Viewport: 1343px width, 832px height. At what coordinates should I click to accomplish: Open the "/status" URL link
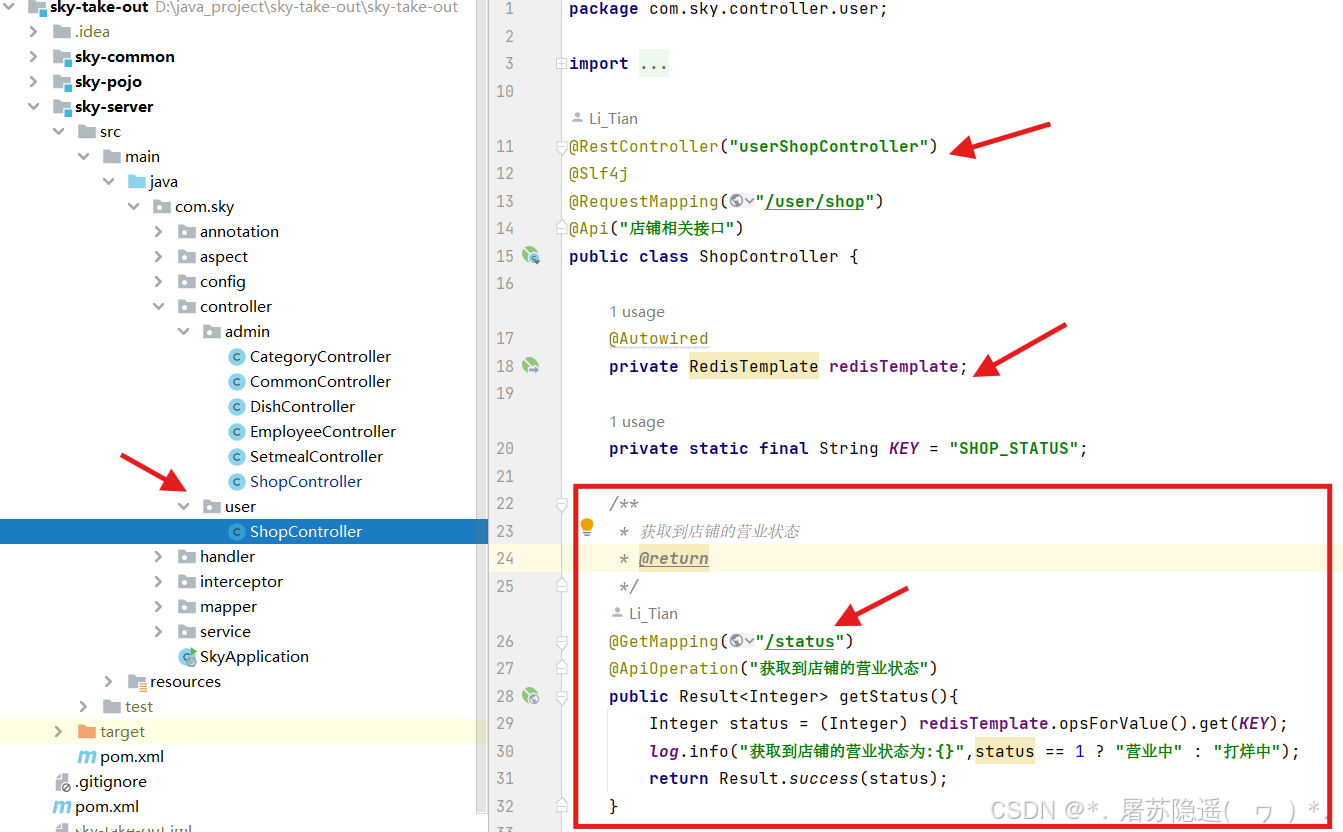[800, 642]
